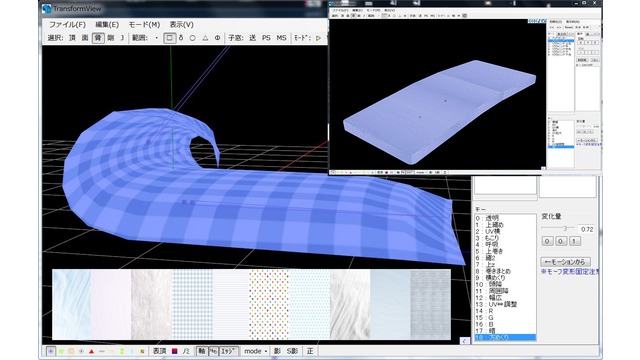This screenshot has width=640, height=360.
Task: Click the ノミ toolbar button
Action: [x=186, y=351]
